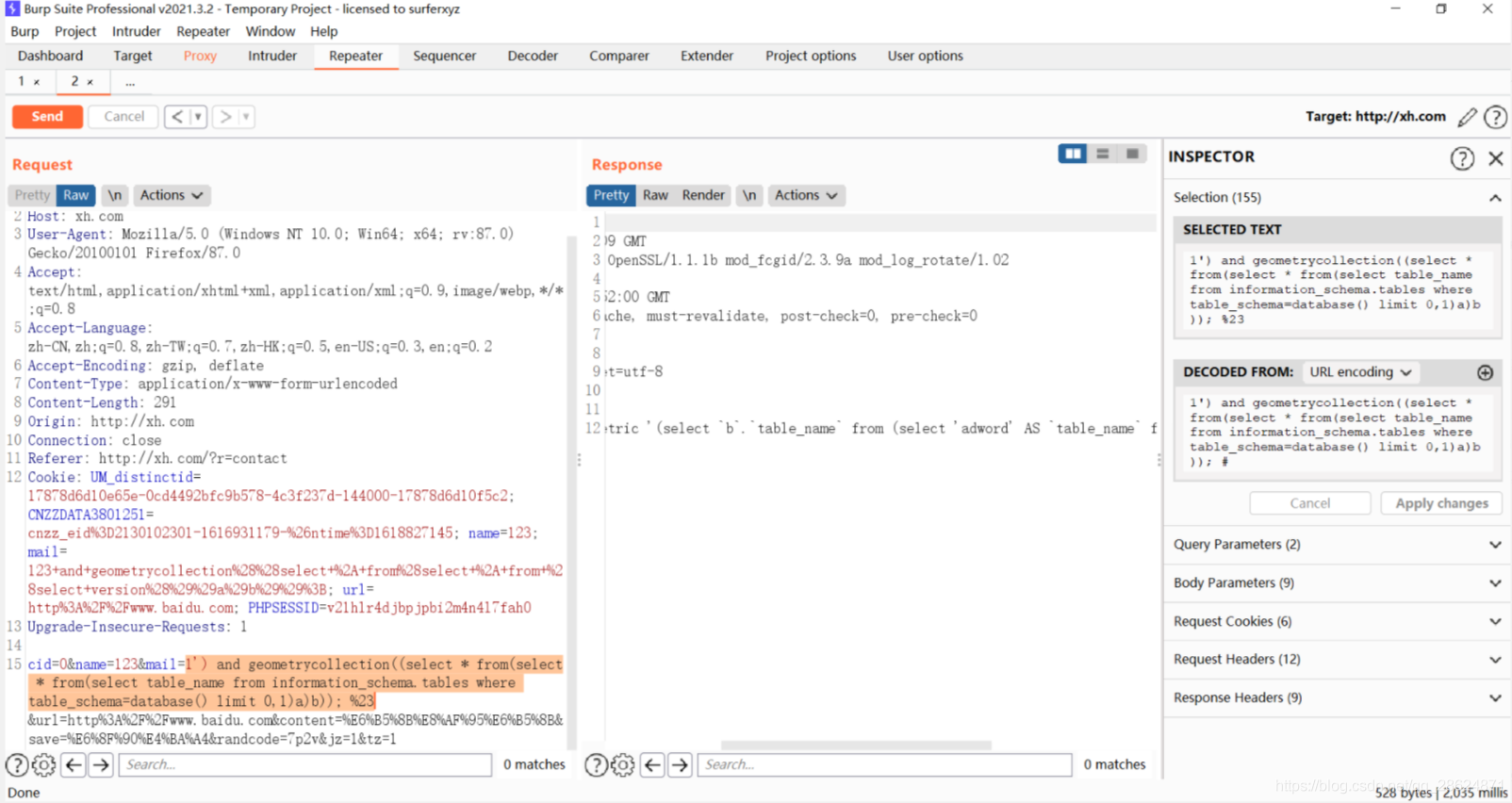Expand Query Parameters (2) section
This screenshot has width=1512, height=803.
(x=1337, y=545)
